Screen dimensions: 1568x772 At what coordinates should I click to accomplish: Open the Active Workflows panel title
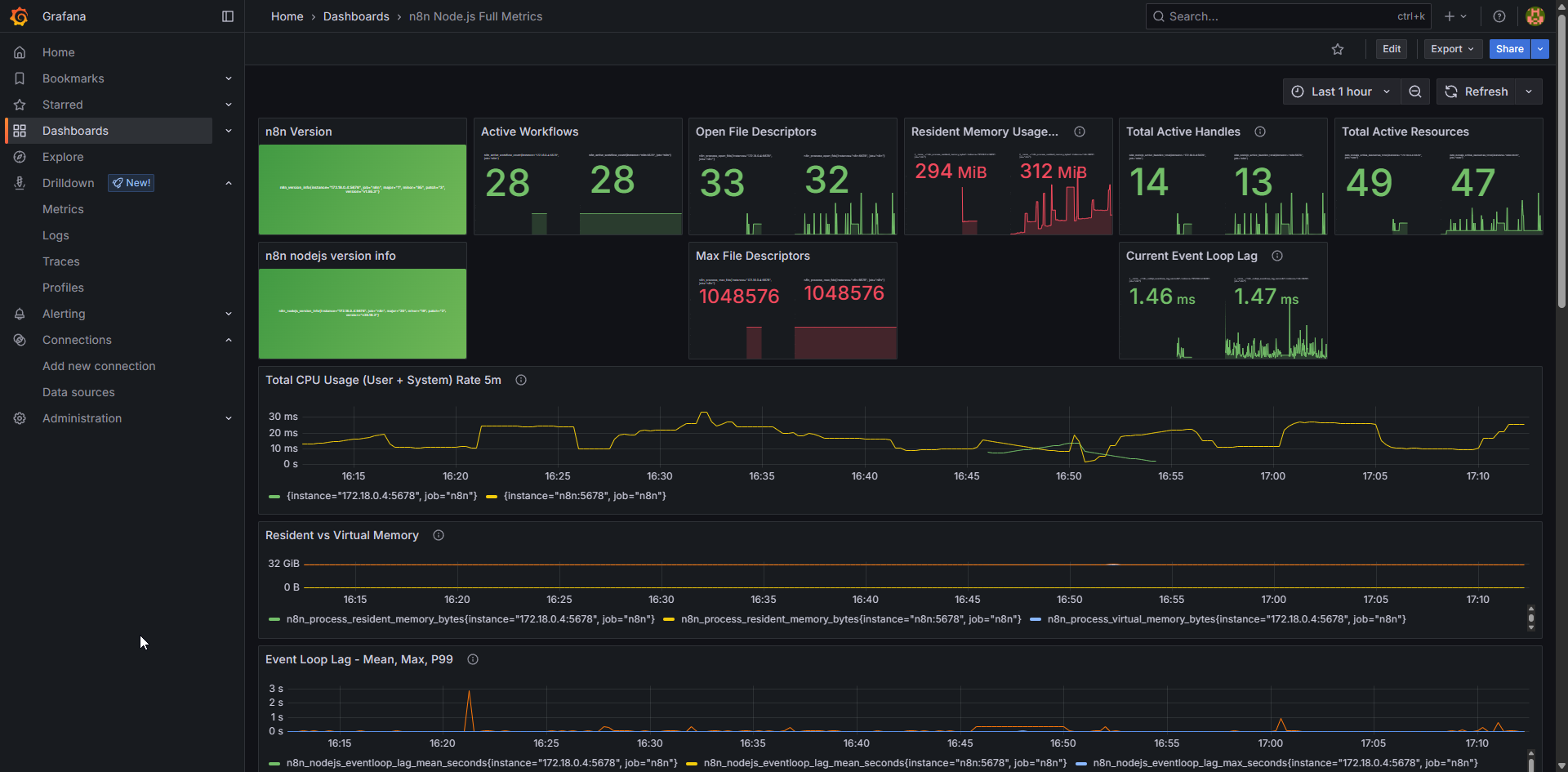point(529,132)
